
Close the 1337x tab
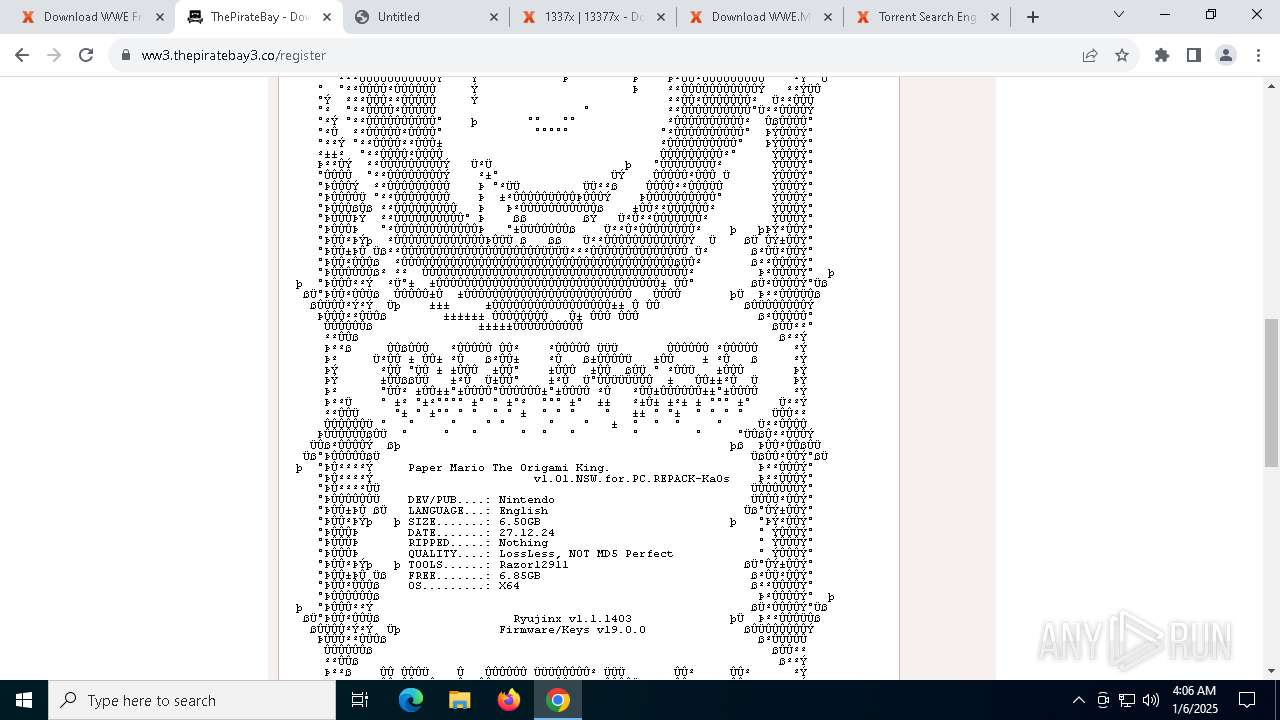(661, 17)
